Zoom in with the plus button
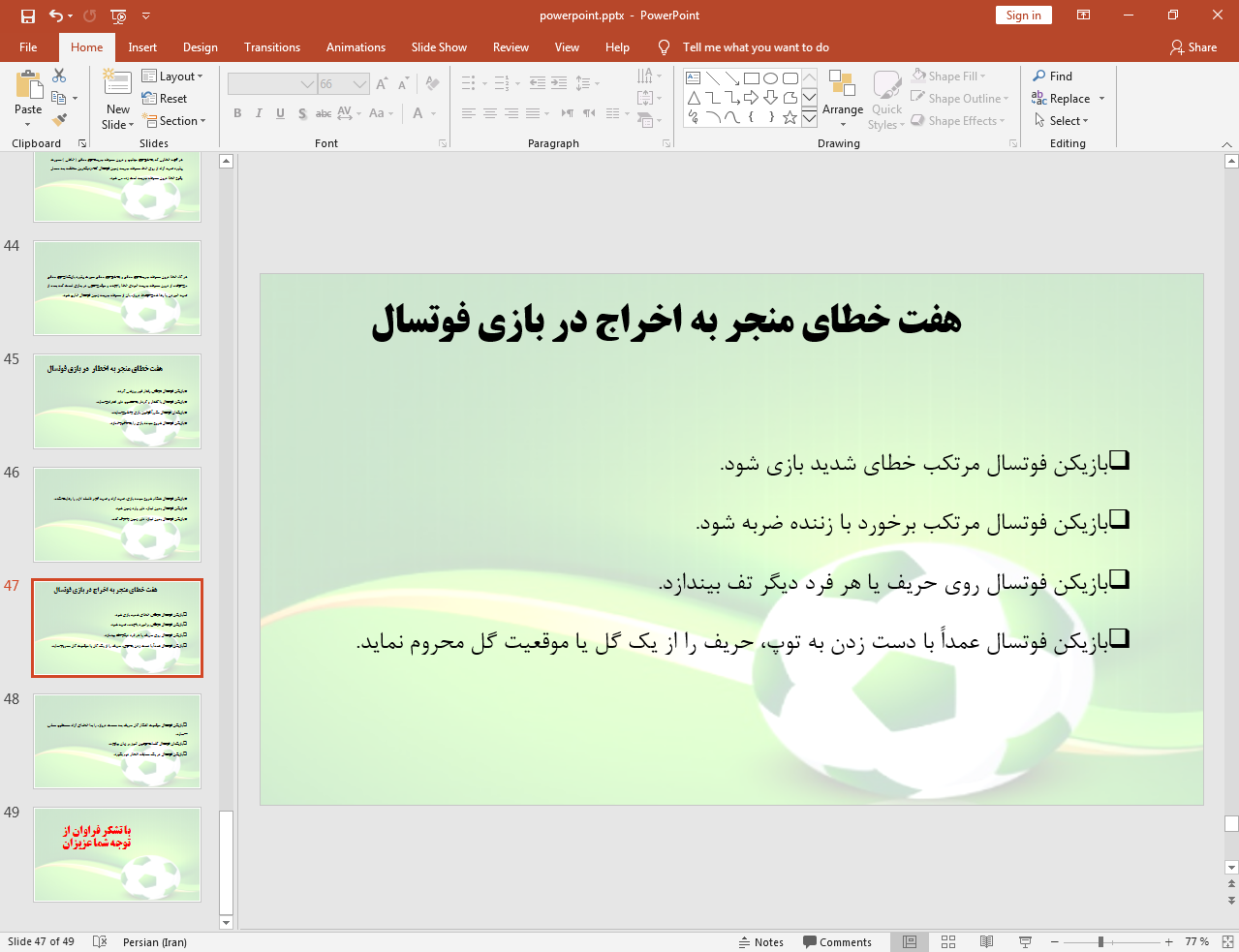 [1168, 941]
